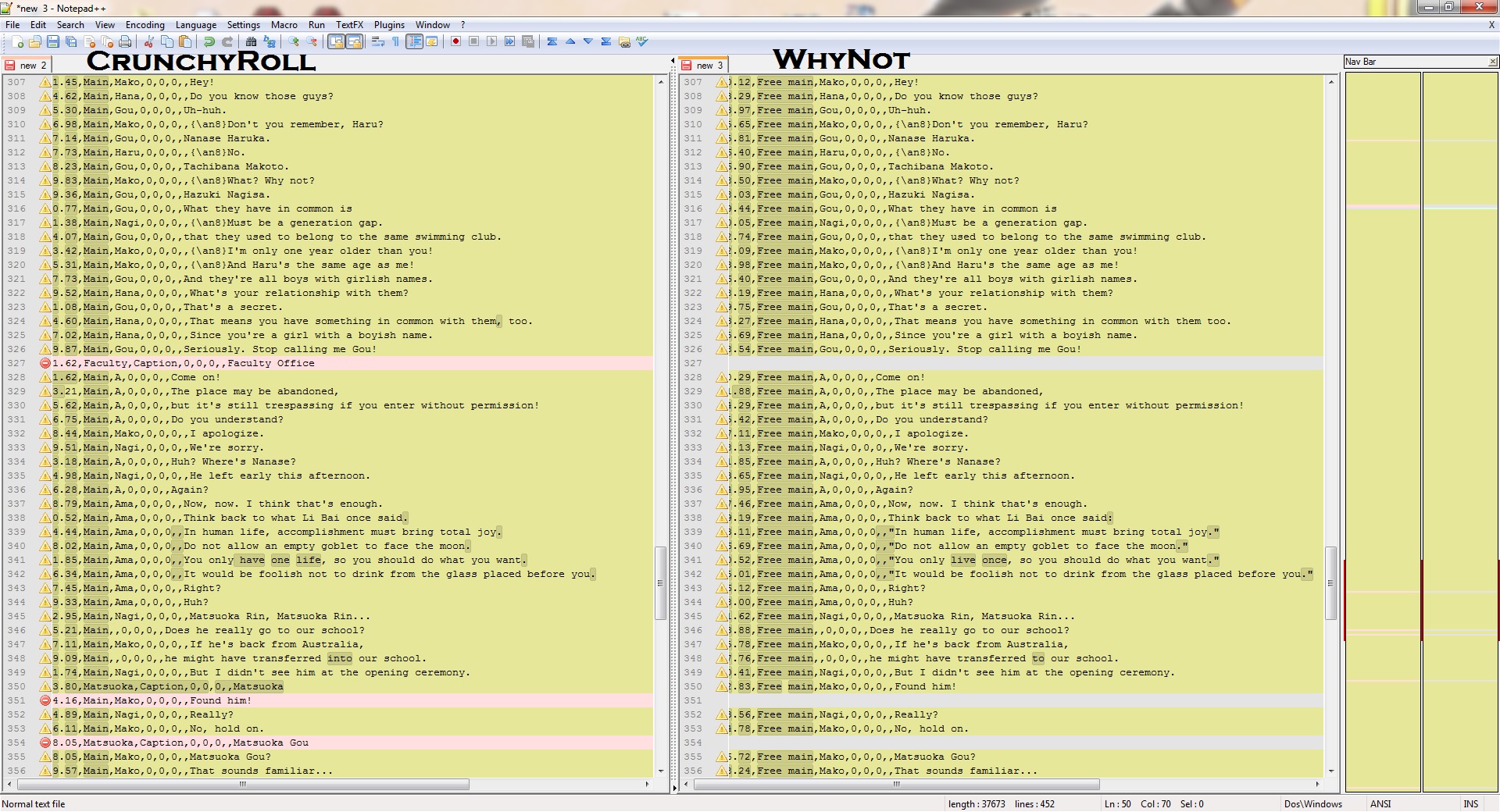The height and width of the screenshot is (812, 1500).
Task: Open the Encoding menu
Action: pos(145,25)
